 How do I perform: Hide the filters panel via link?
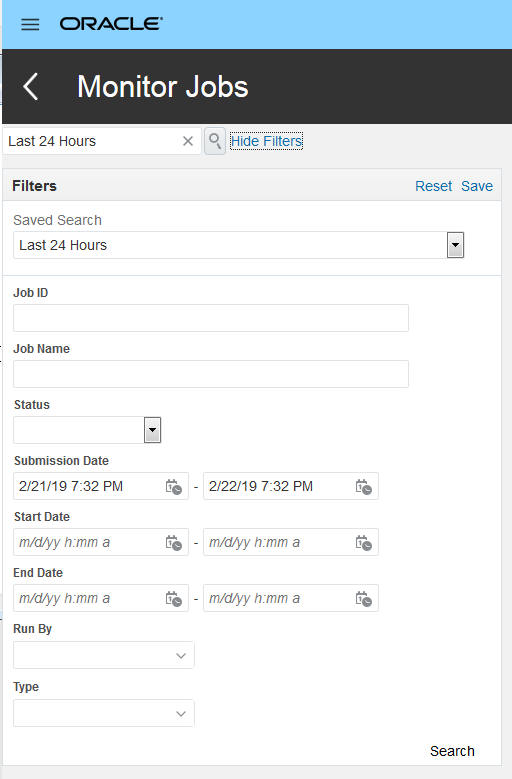[x=267, y=141]
